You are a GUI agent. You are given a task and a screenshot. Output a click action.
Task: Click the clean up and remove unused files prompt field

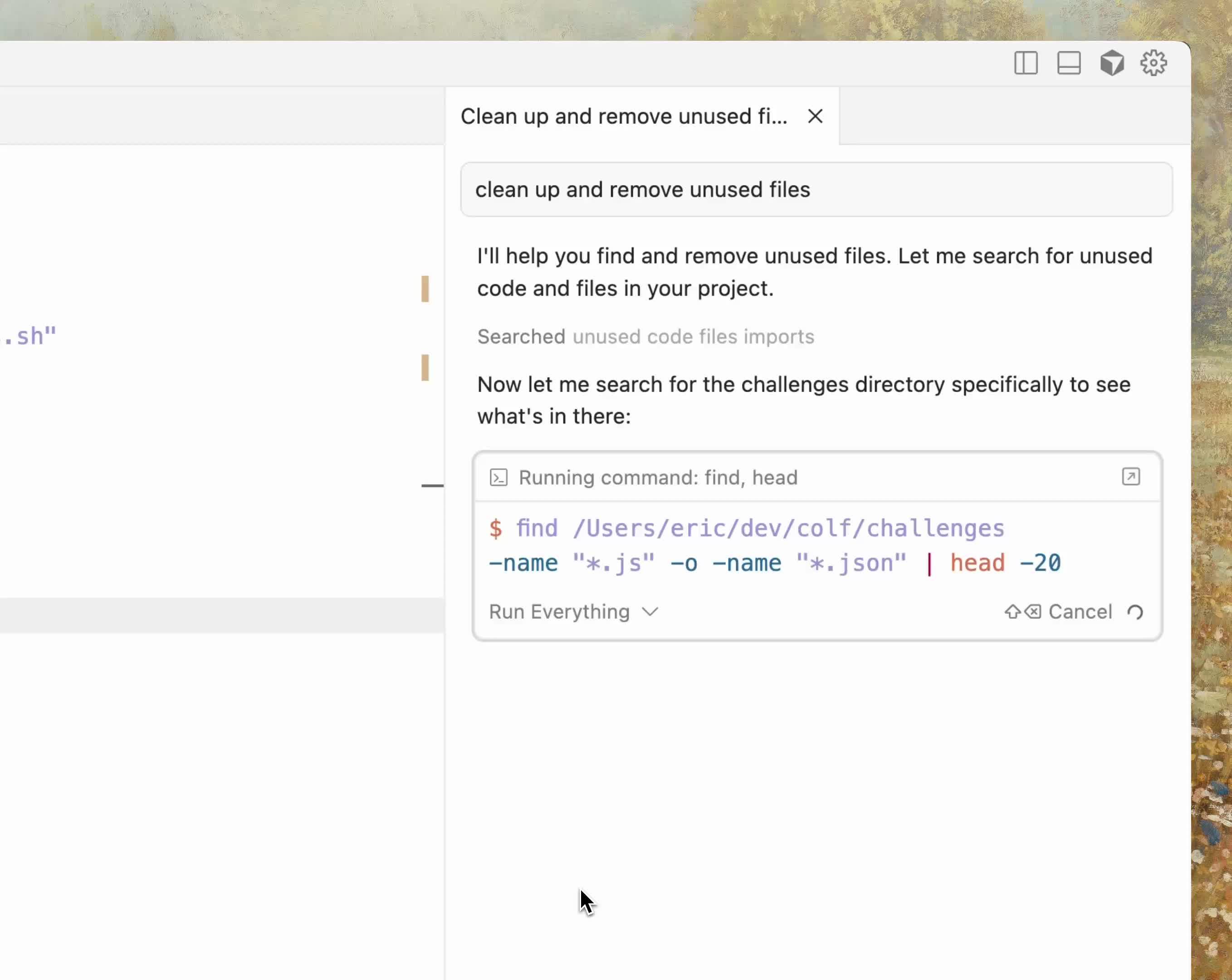coord(816,190)
